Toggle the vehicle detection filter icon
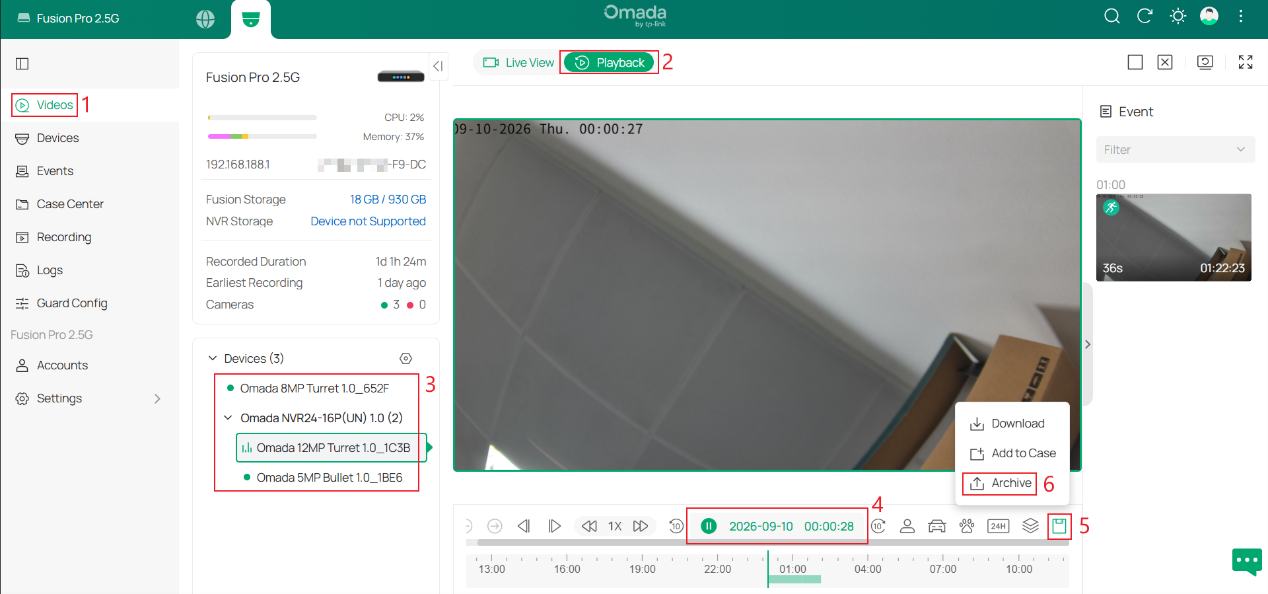Screen dimensions: 1268x594 click(937, 526)
